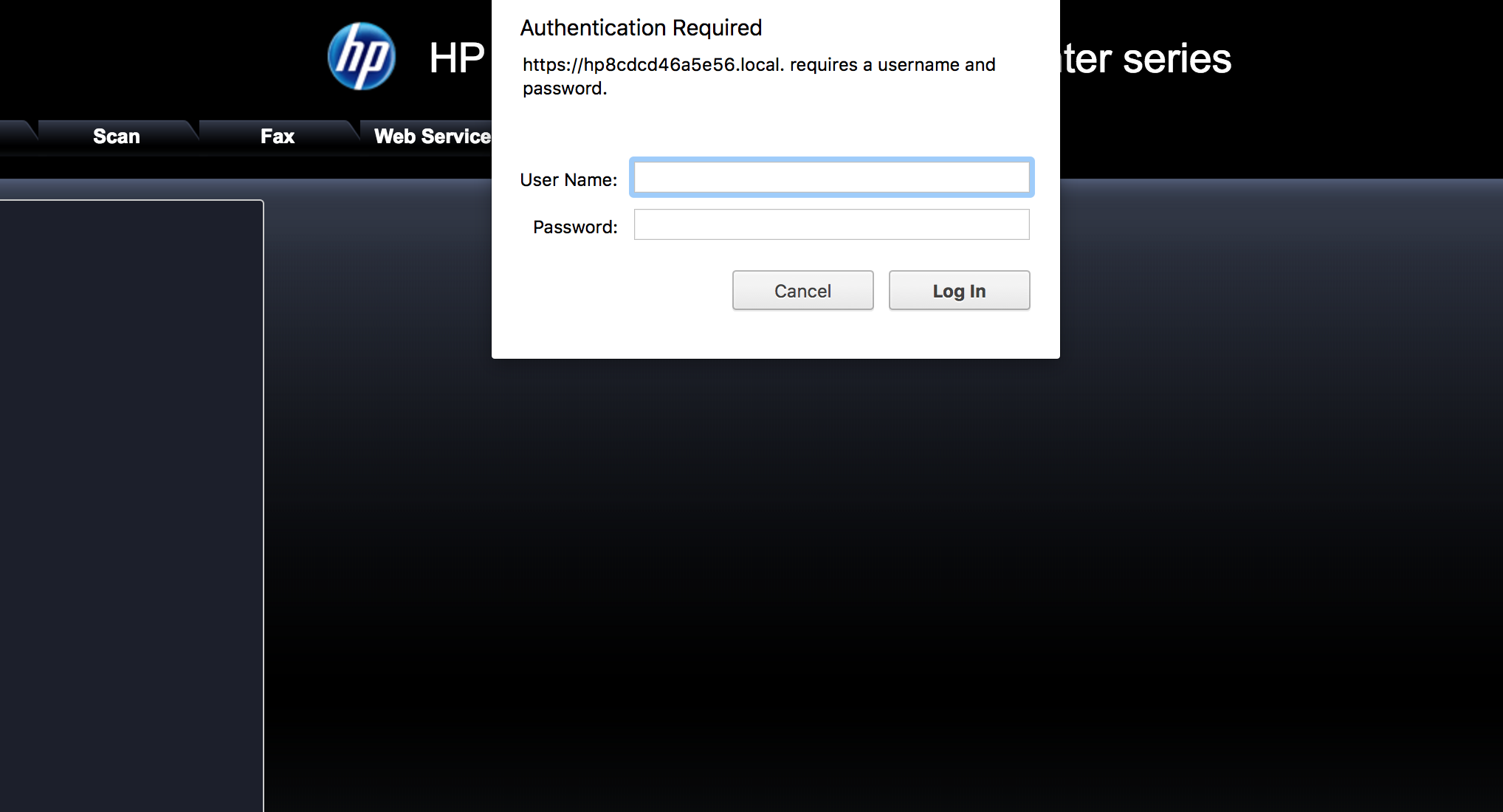Click the User Name label
Screen dimensions: 1503x812
568,180
